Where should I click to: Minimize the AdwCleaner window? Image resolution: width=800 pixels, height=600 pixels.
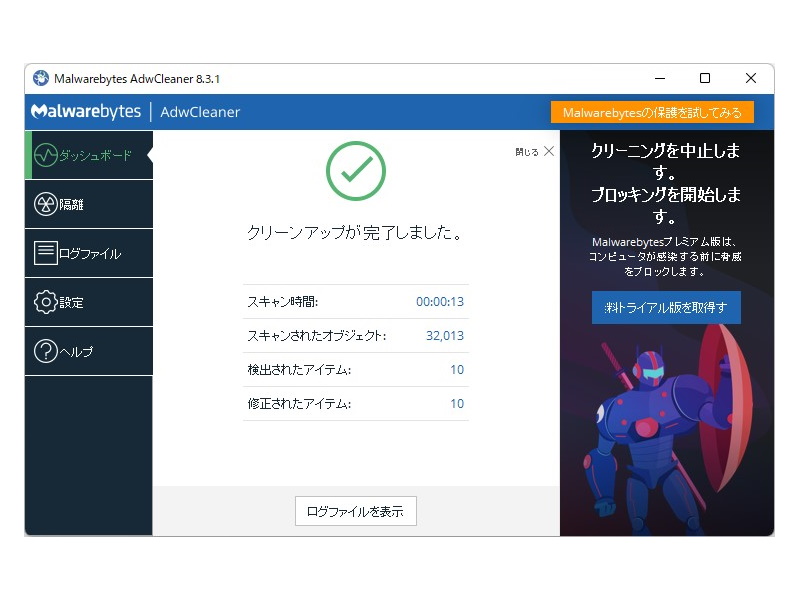point(660,78)
